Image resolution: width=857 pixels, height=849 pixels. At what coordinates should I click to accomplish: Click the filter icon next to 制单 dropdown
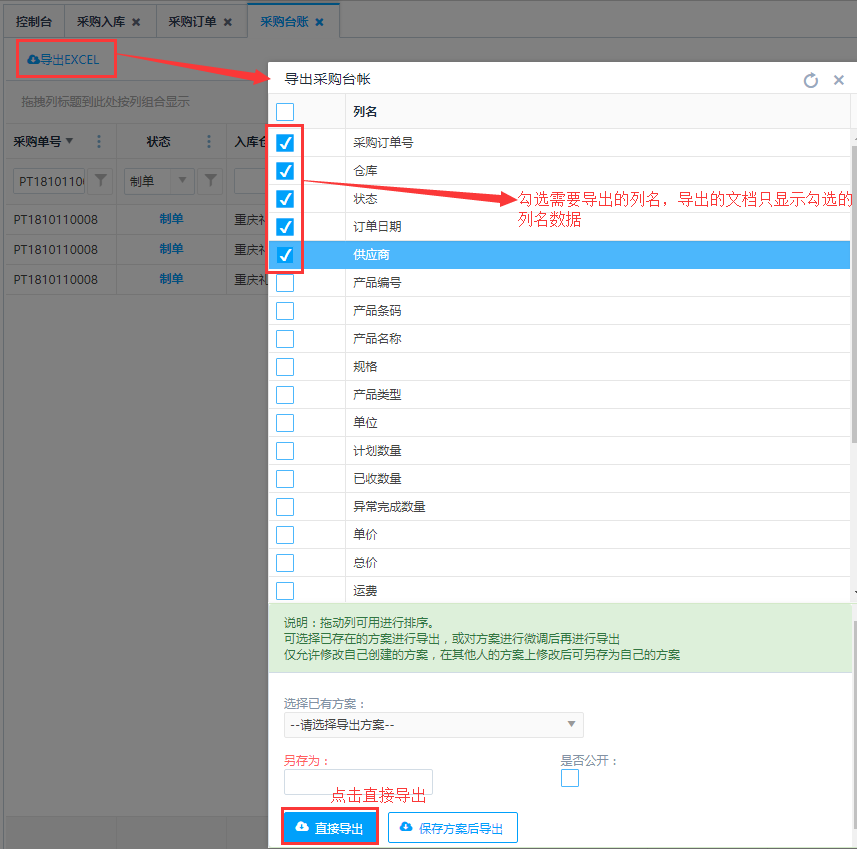(210, 180)
